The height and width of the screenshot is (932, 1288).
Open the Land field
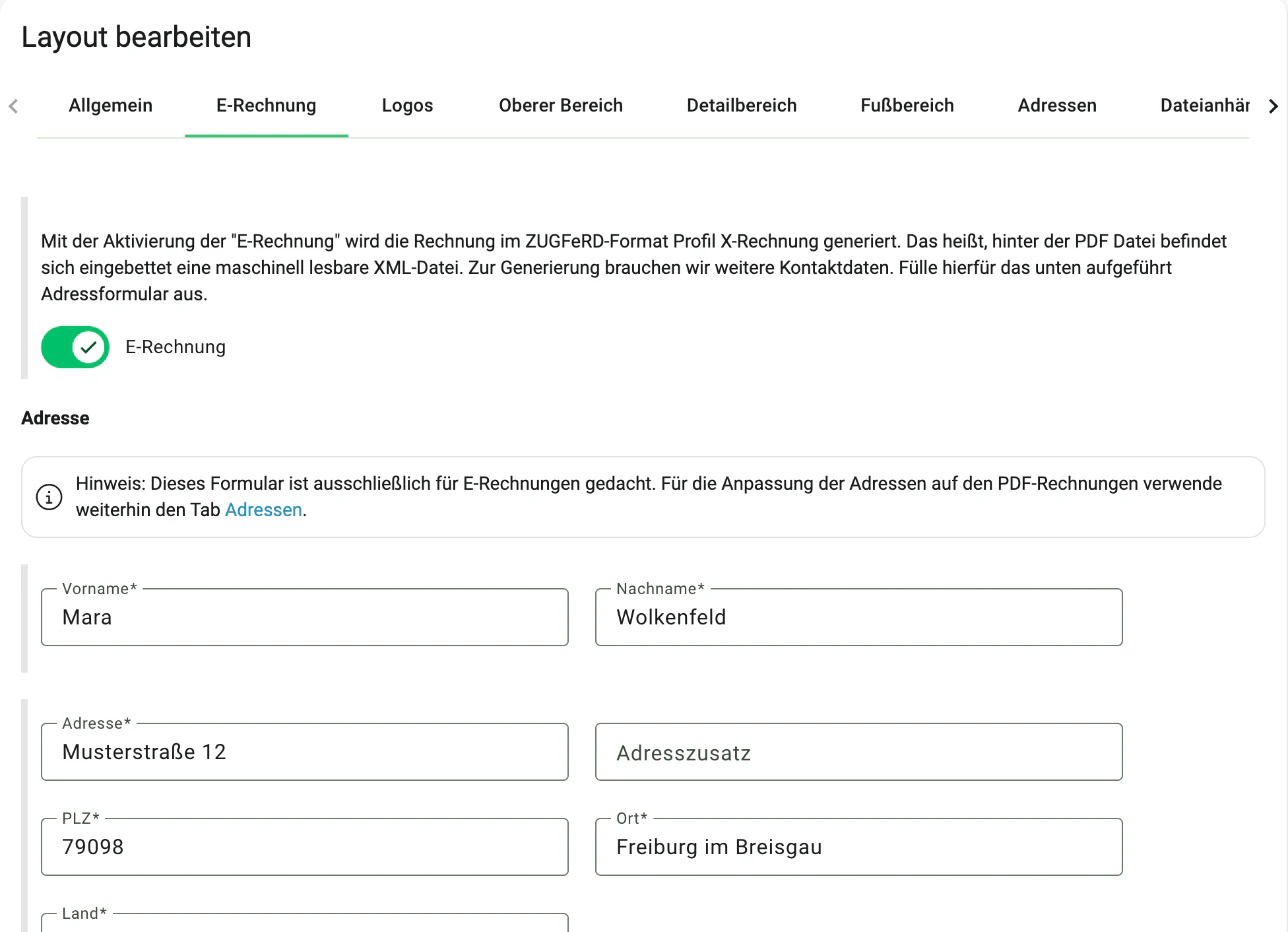305,923
